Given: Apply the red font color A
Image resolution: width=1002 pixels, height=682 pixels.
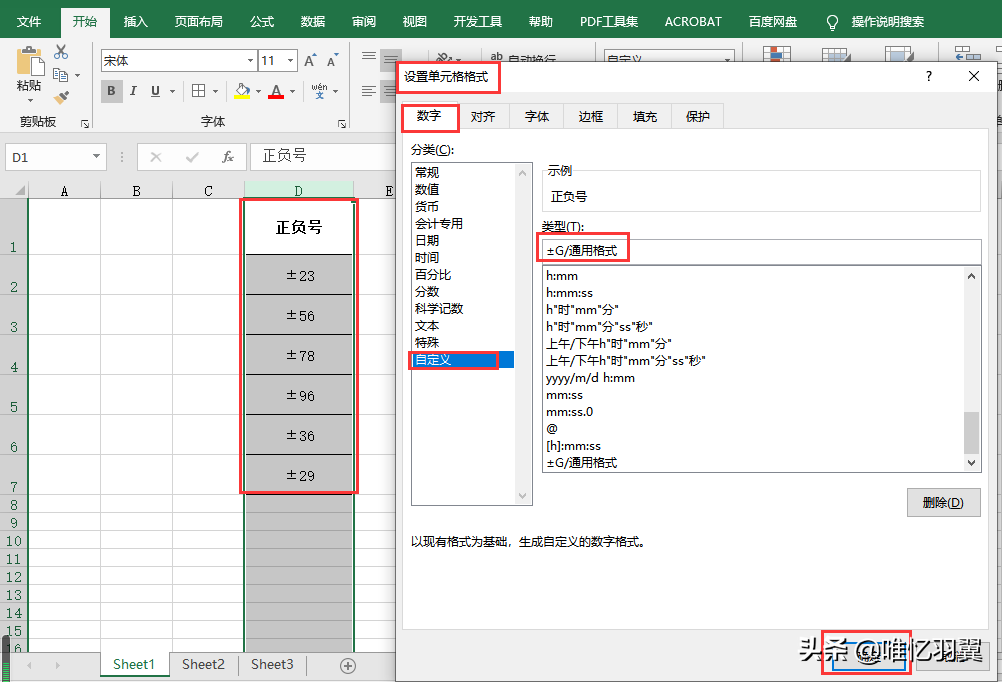Looking at the screenshot, I should click(x=276, y=91).
